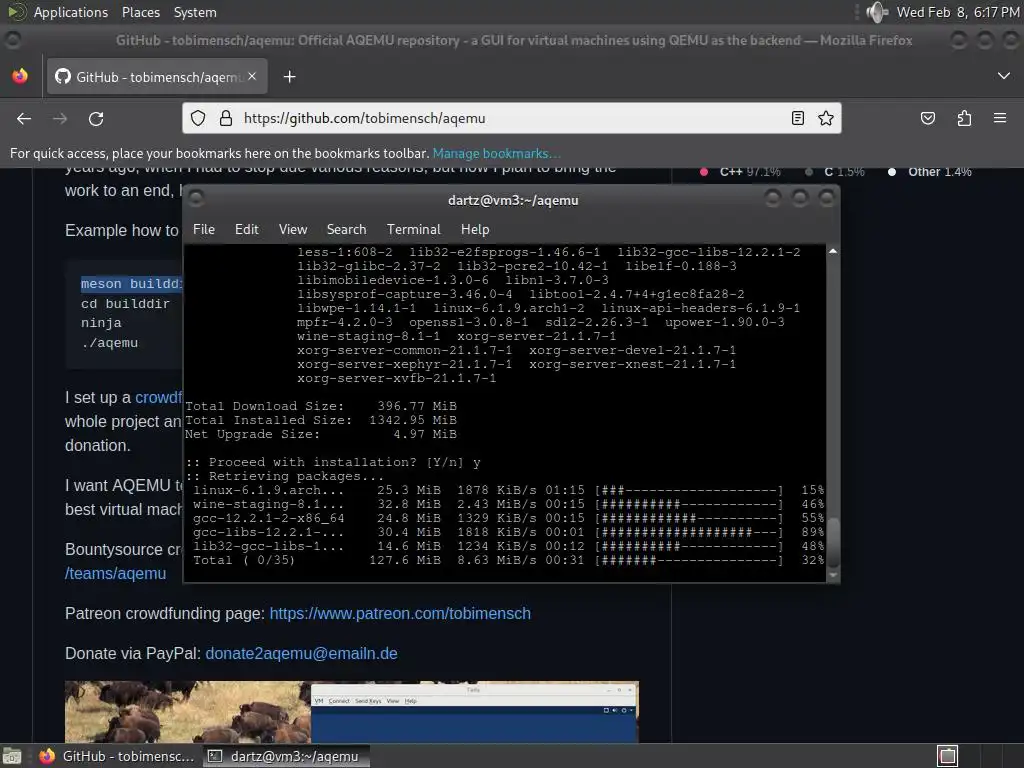Click the Manage bookmarks link
The width and height of the screenshot is (1024, 768).
495,153
